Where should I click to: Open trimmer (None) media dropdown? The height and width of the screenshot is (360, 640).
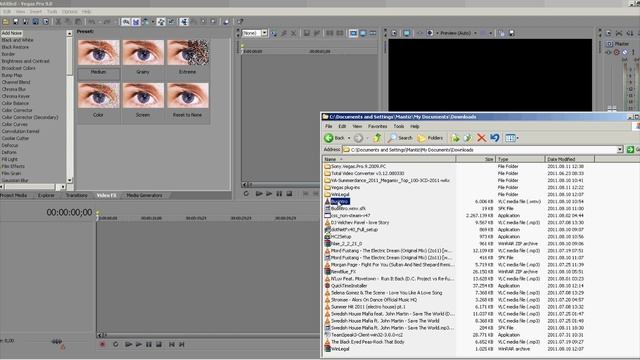264,33
